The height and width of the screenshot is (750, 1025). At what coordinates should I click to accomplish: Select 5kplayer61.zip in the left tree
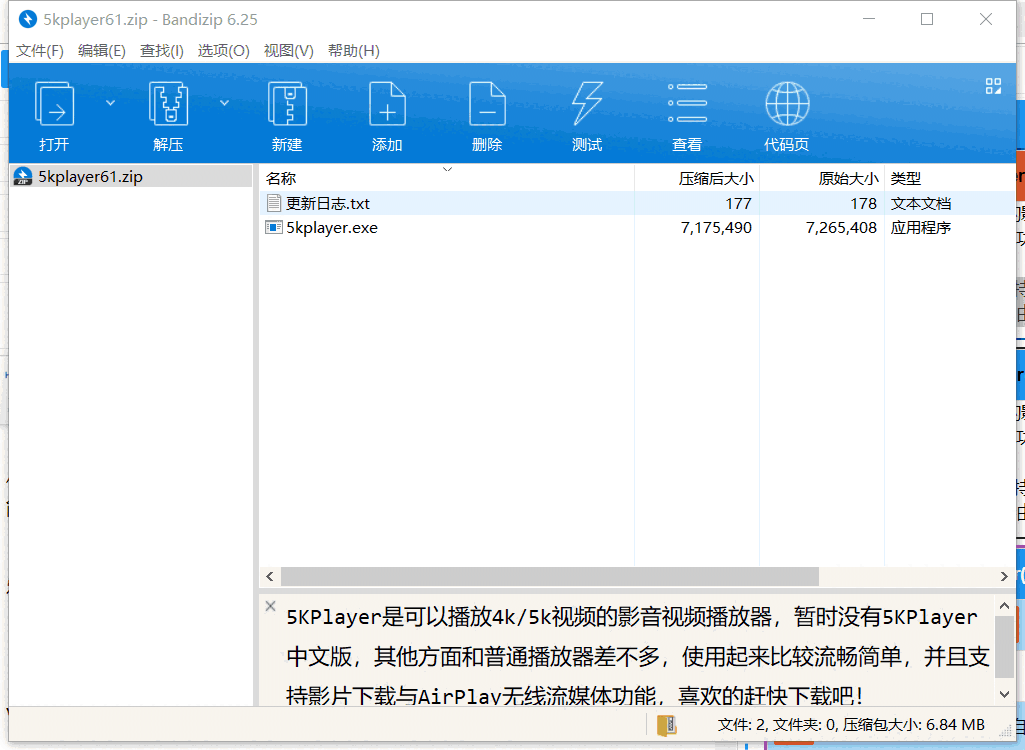pyautogui.click(x=90, y=177)
